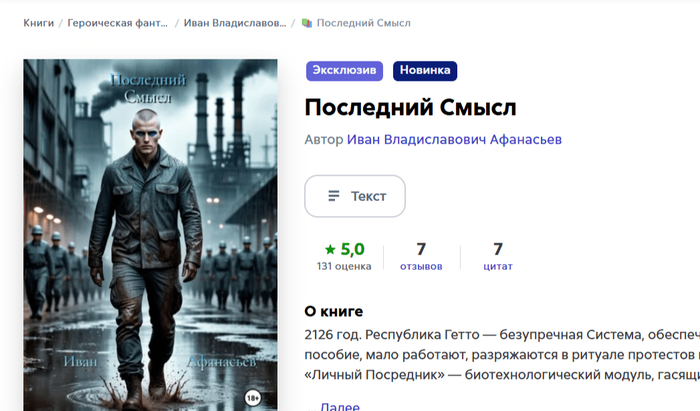Open author Иван Владиславович Афанасьев page

point(454,140)
